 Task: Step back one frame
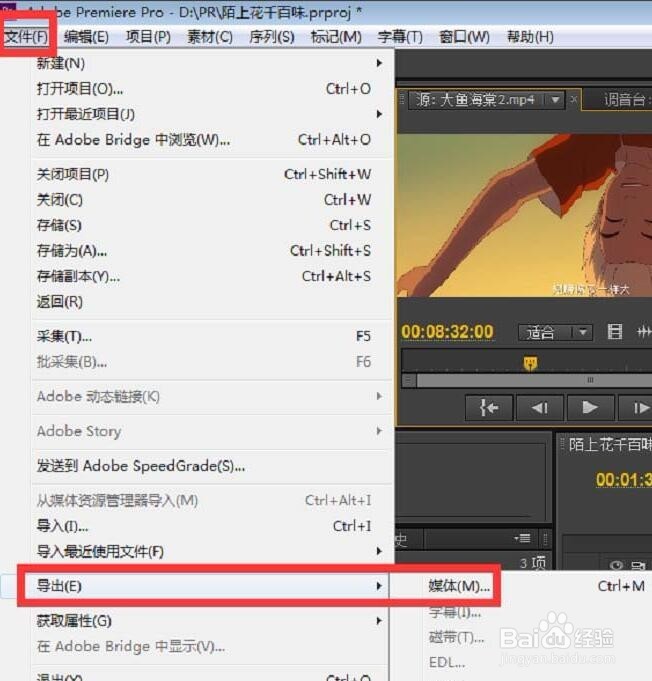540,408
